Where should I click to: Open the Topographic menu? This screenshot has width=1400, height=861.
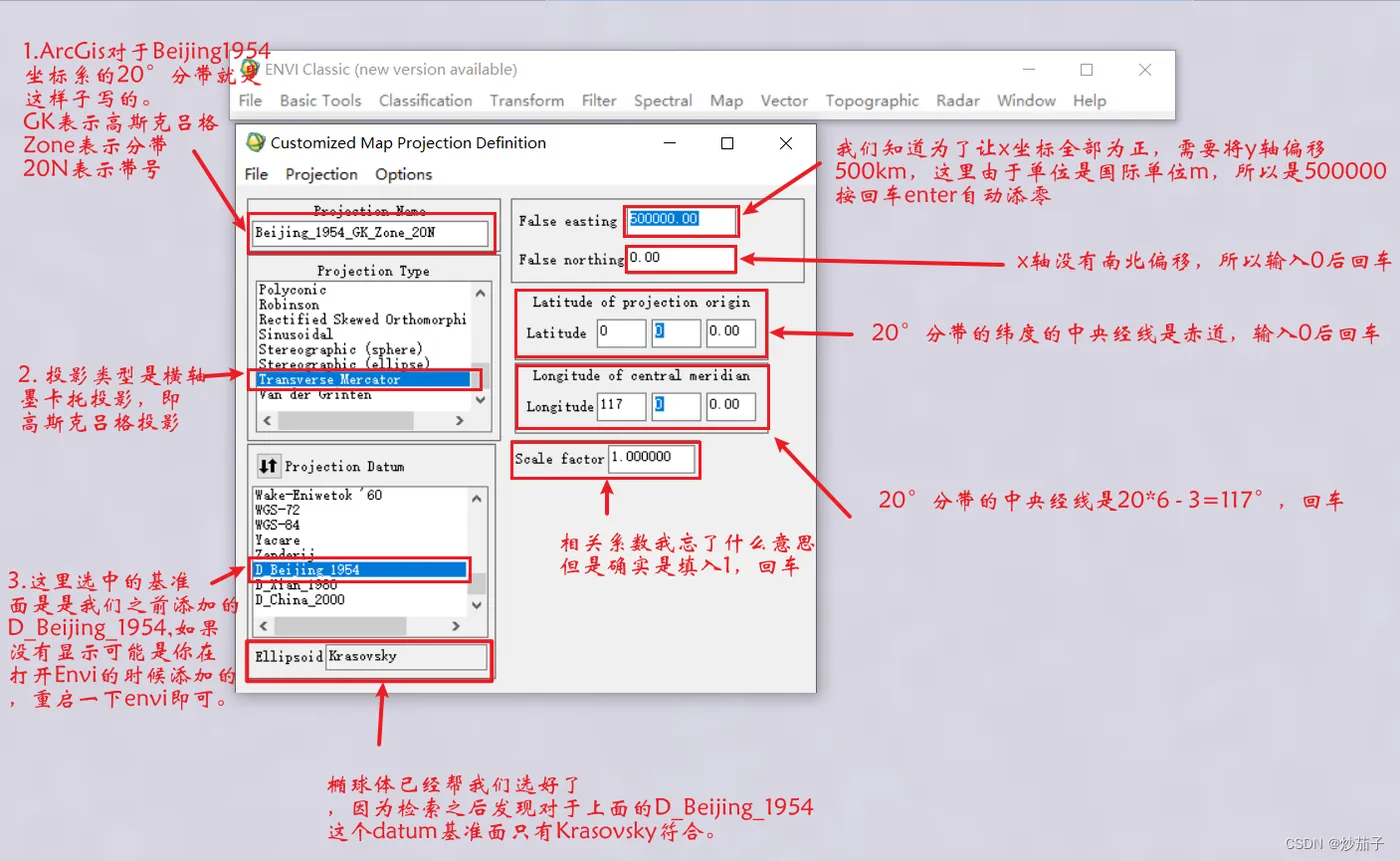pos(872,100)
